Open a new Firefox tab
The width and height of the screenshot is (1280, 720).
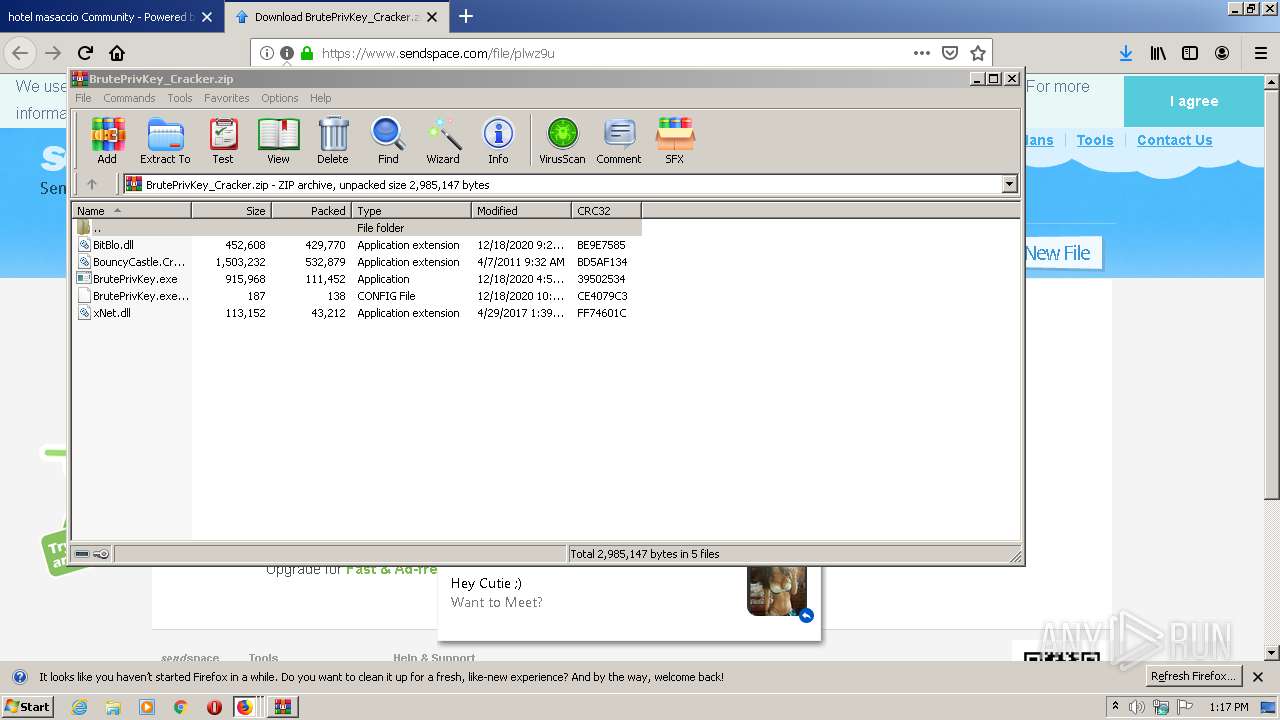466,16
